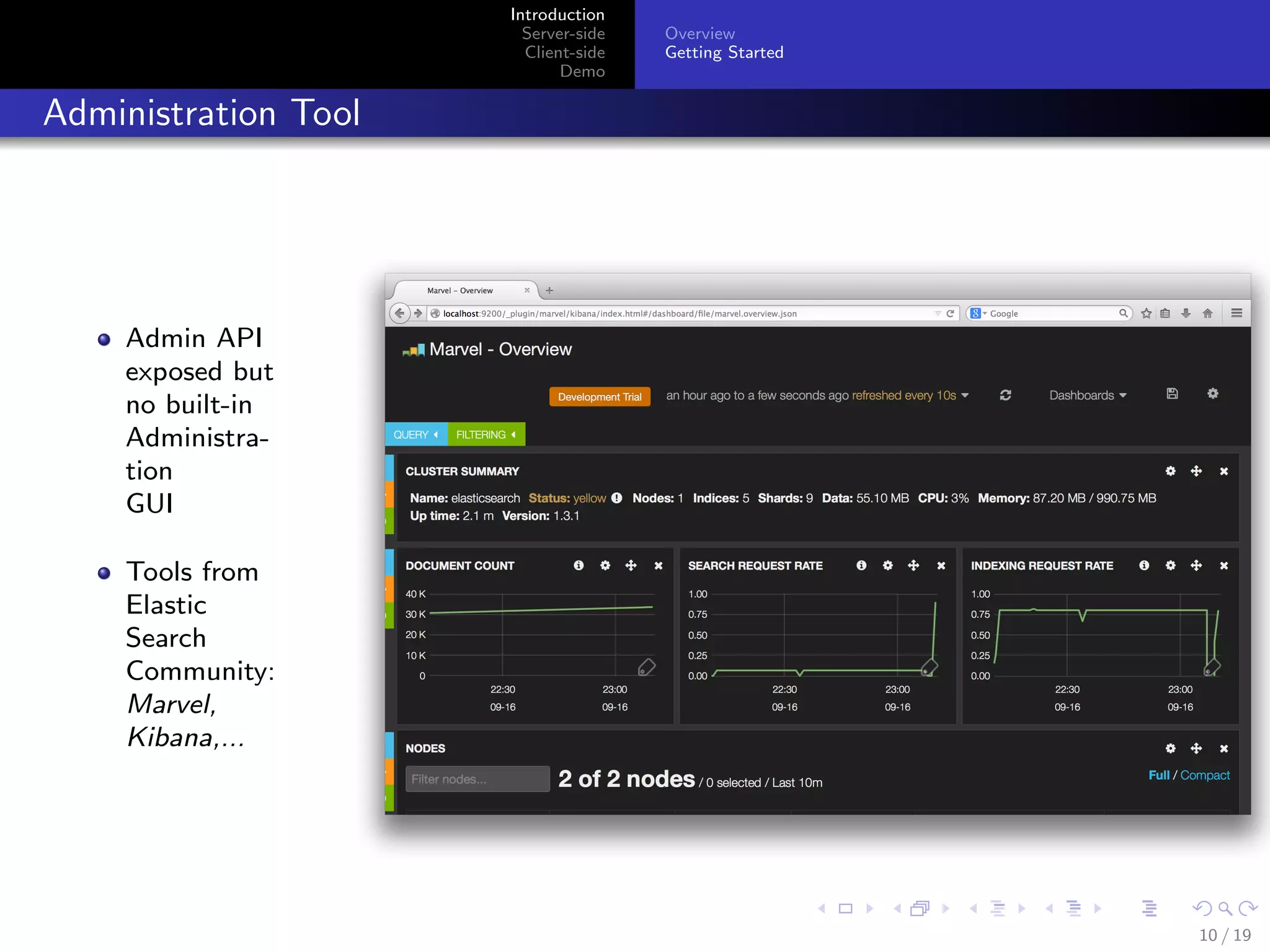Open the dashboard settings gear icon

pos(1213,394)
